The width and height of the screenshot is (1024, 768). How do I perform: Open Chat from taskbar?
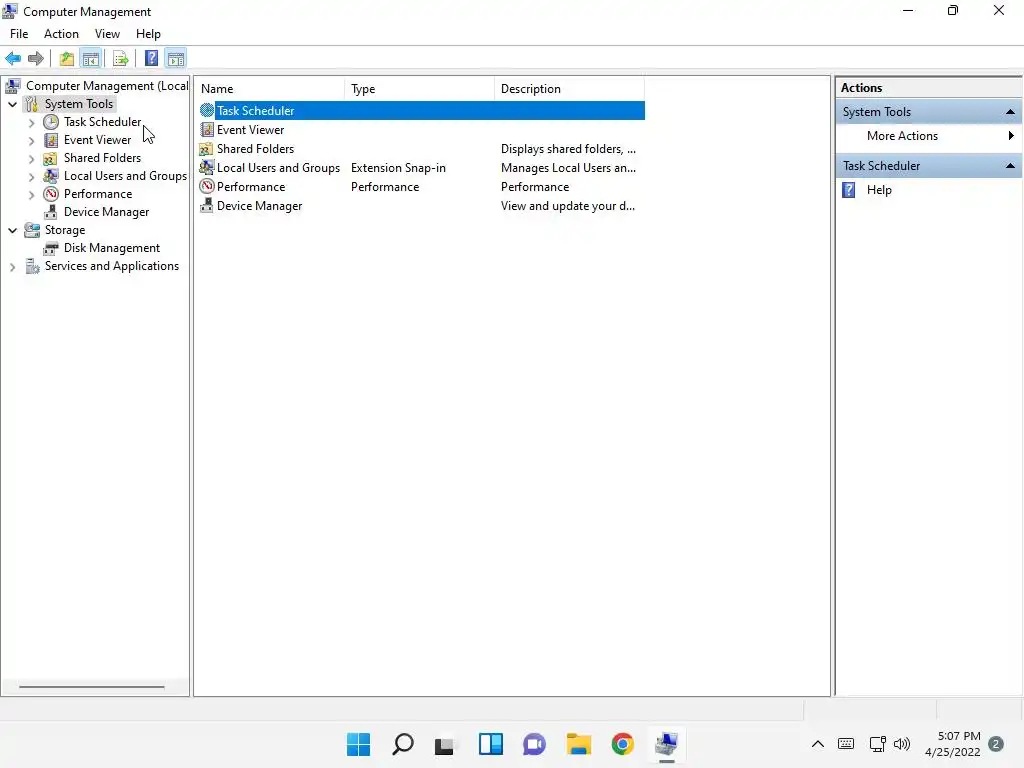click(534, 744)
